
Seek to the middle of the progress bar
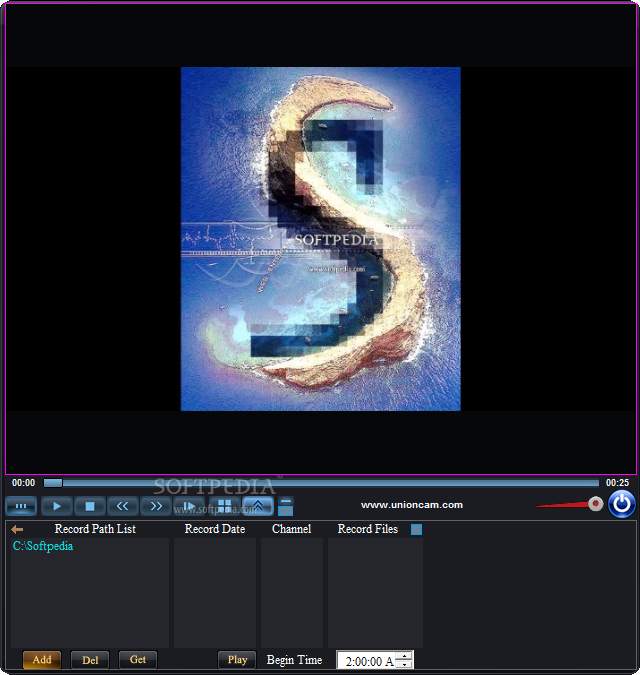point(321,483)
